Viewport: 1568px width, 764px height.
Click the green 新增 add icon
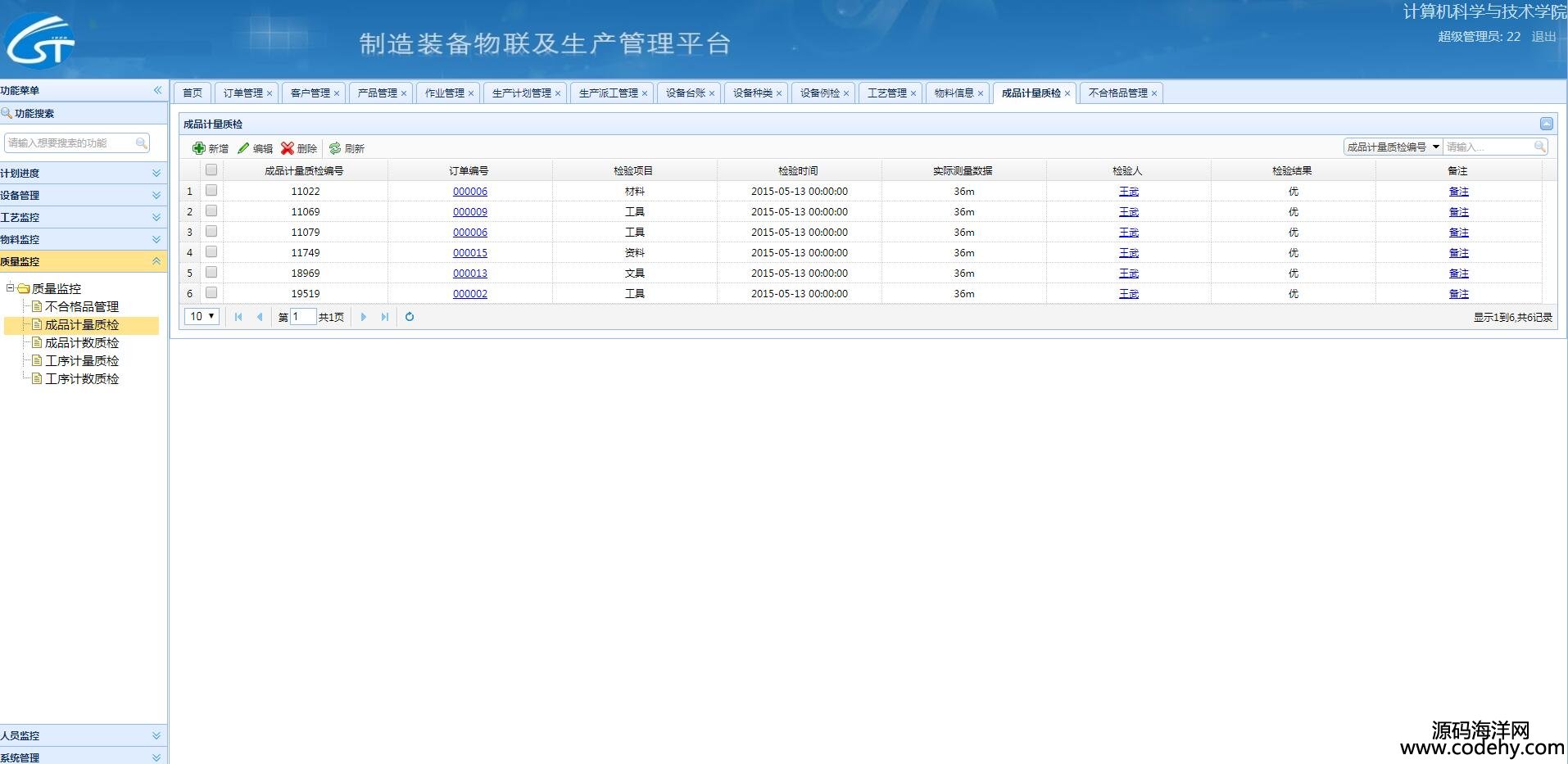coord(199,148)
